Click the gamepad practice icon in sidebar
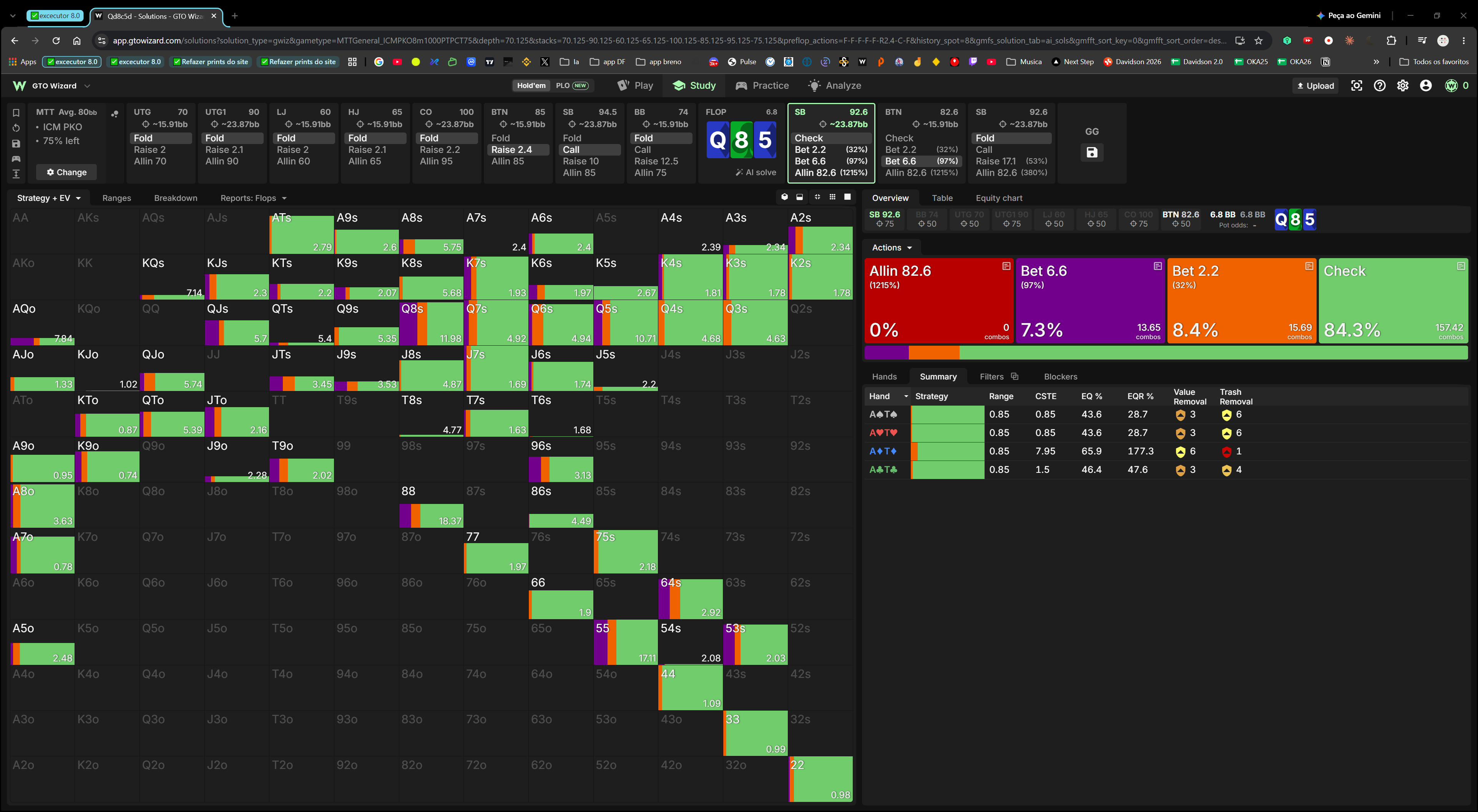The width and height of the screenshot is (1478, 812). [x=16, y=158]
